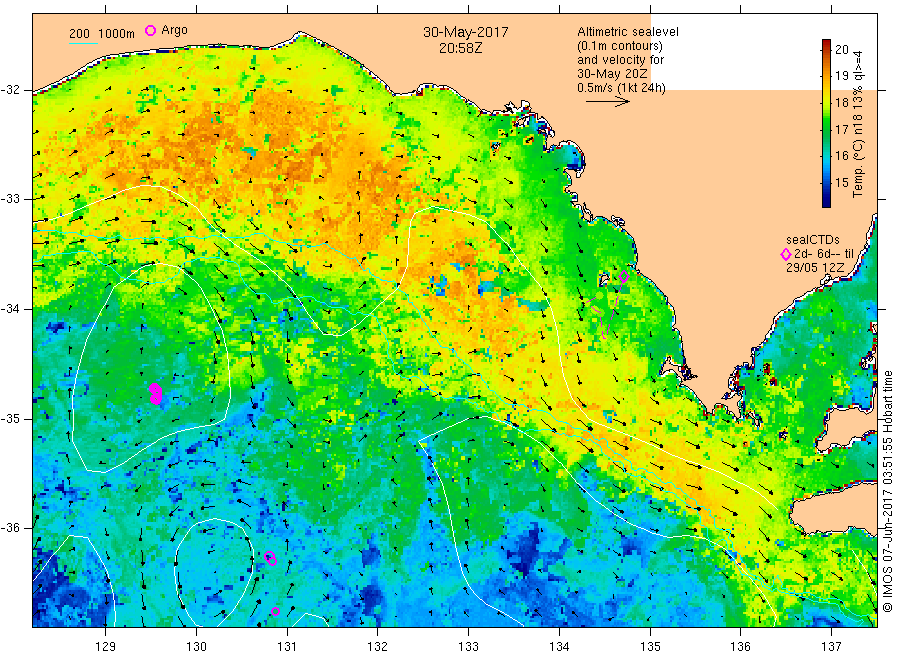Click the IMOS copyright timestamp text
This screenshot has height=660, width=900.
pos(888,491)
